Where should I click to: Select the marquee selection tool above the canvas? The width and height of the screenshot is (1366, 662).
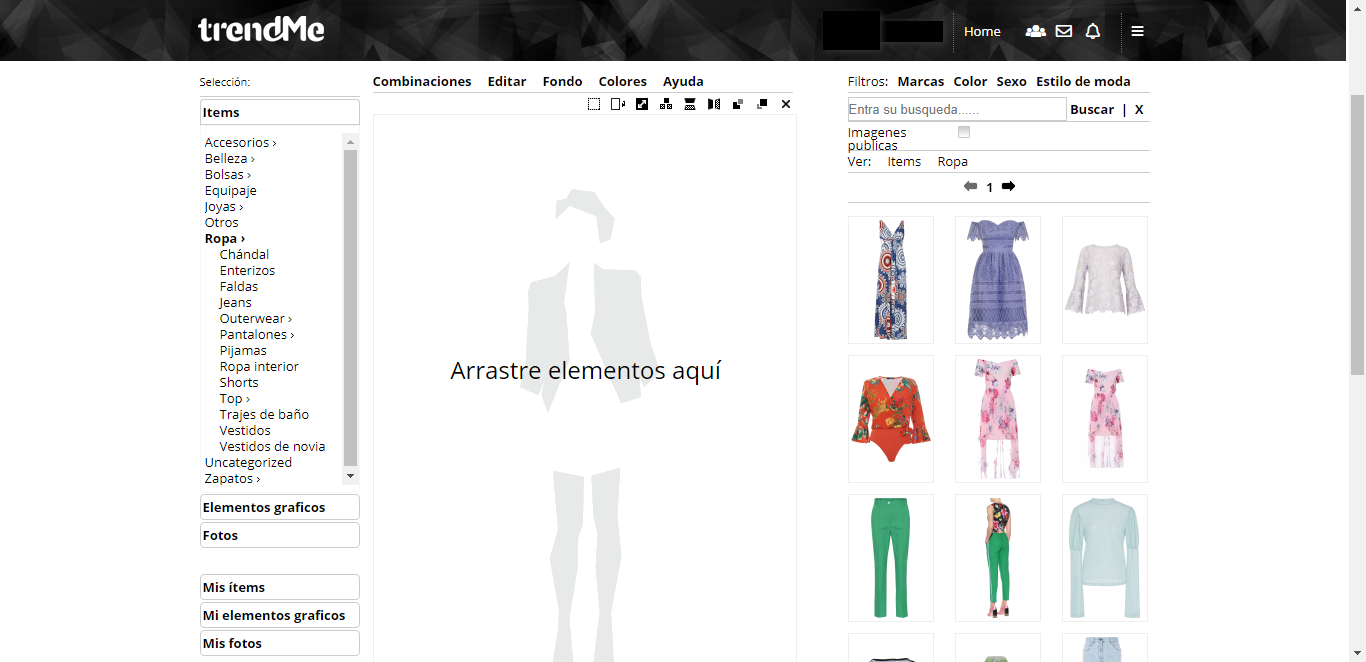(593, 104)
